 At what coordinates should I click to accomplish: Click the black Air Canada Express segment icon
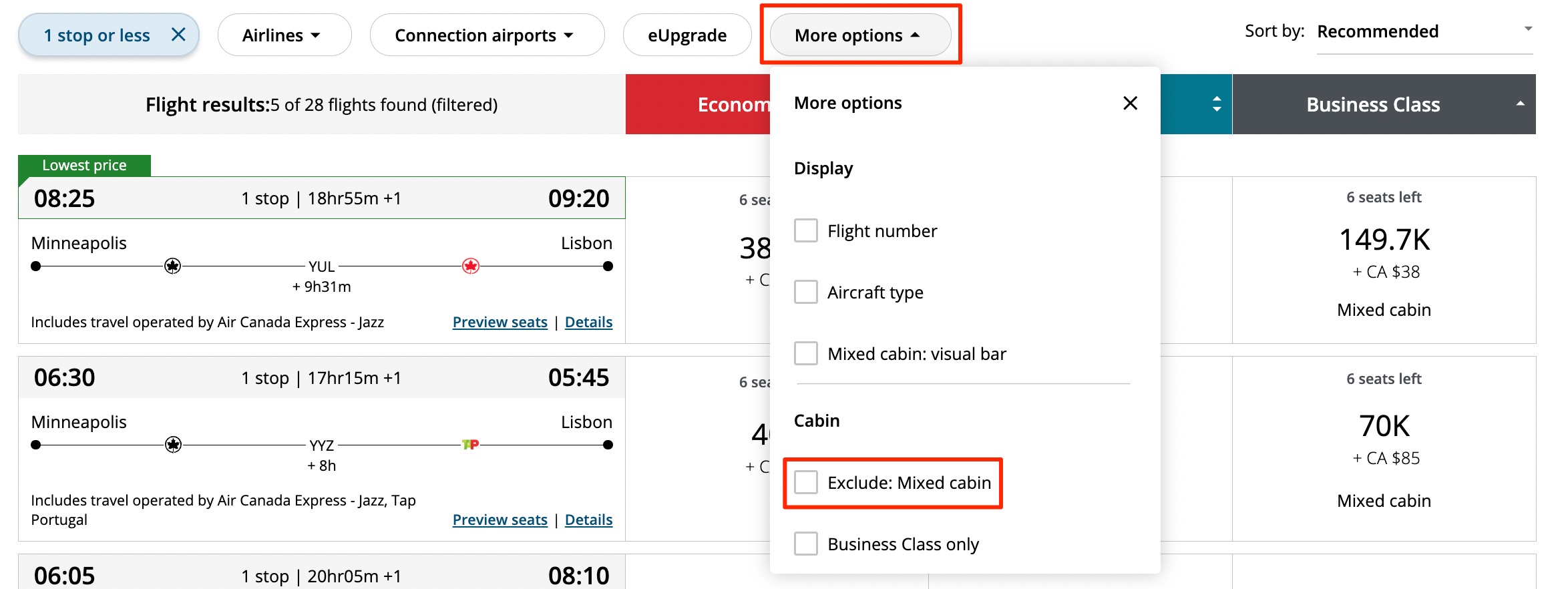pyautogui.click(x=173, y=265)
